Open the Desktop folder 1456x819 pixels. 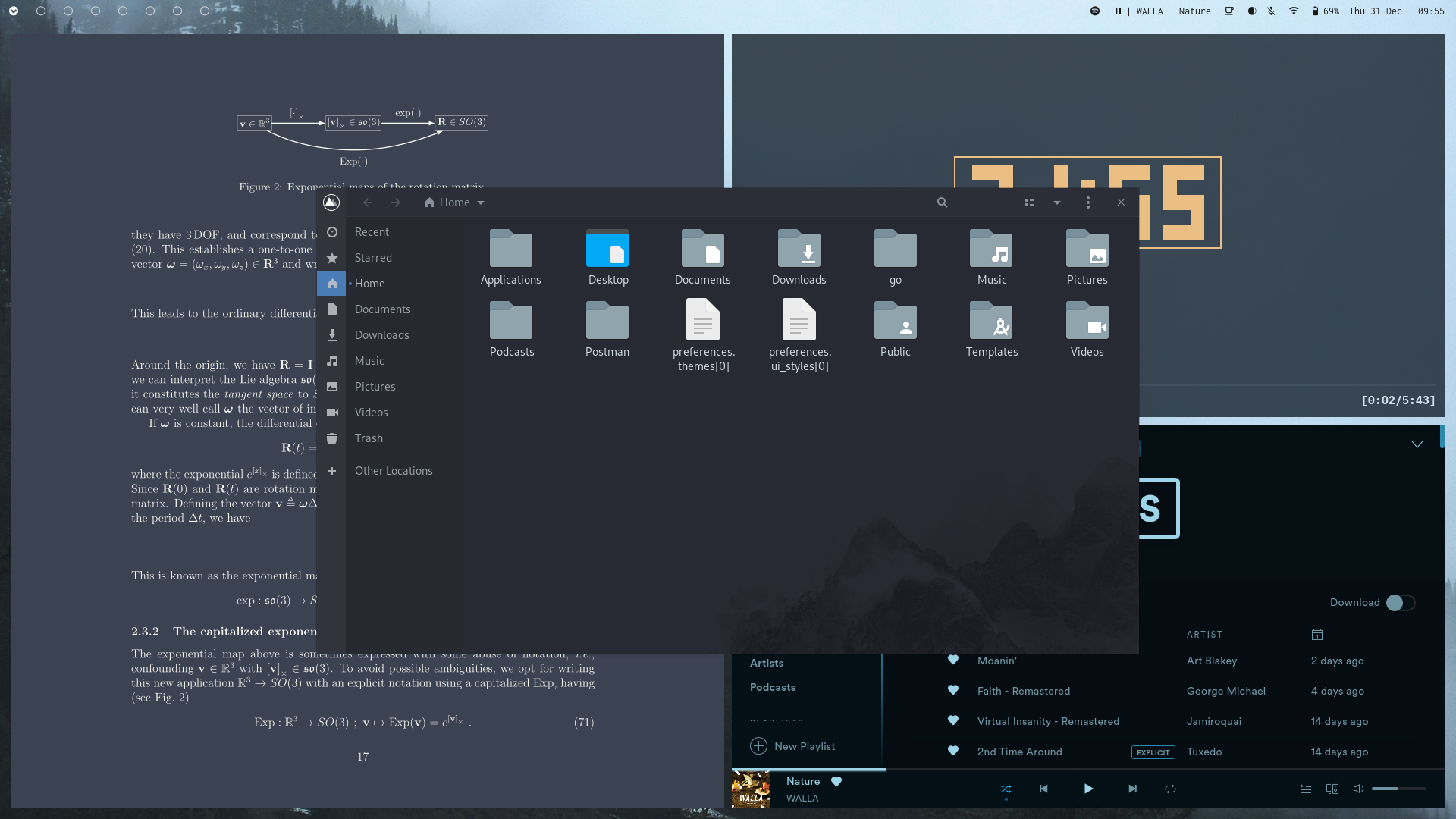[x=607, y=257]
